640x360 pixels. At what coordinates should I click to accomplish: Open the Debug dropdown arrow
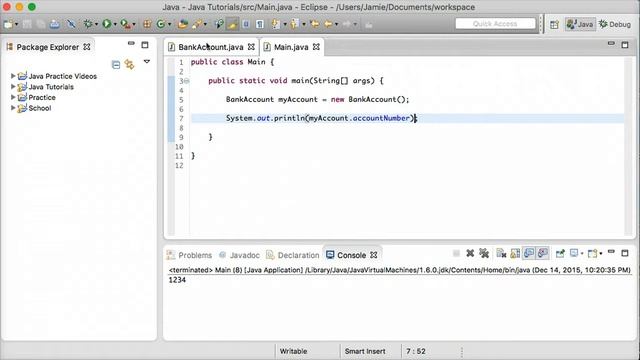click(x=96, y=24)
